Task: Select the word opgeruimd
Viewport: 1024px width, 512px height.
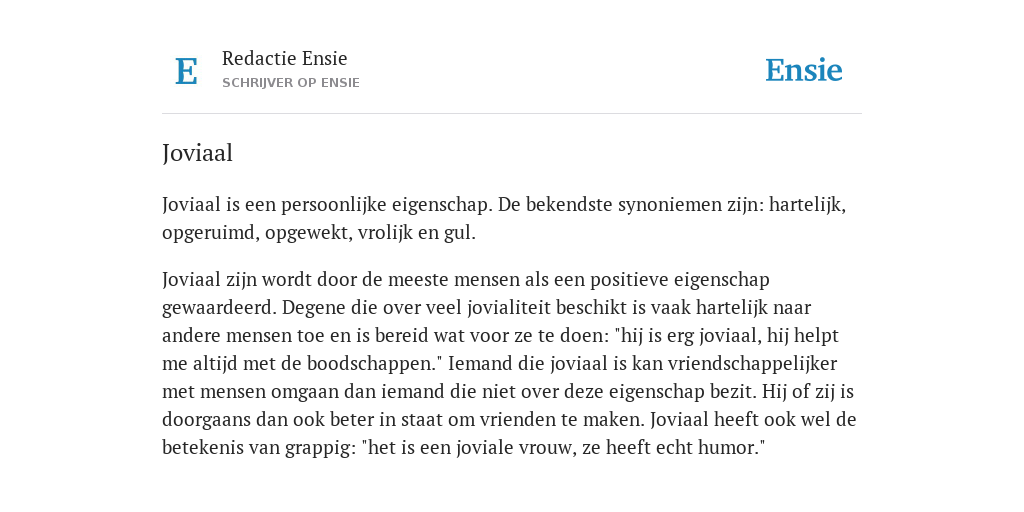Action: click(x=210, y=233)
